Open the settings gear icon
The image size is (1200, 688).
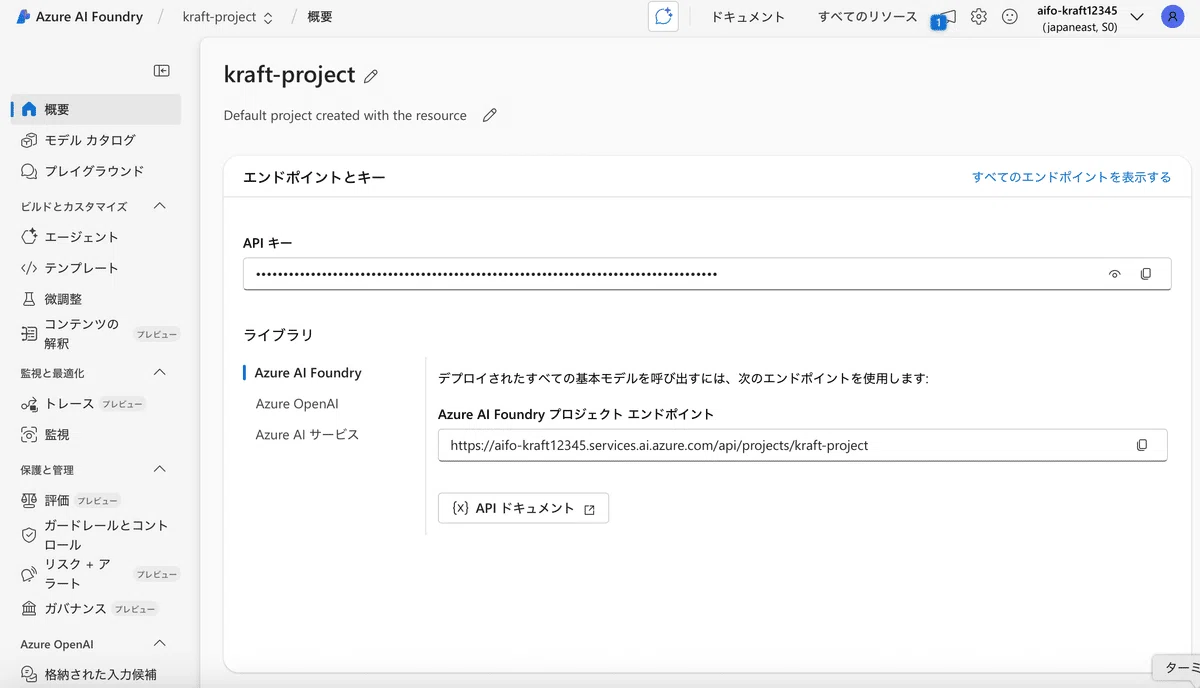point(979,17)
